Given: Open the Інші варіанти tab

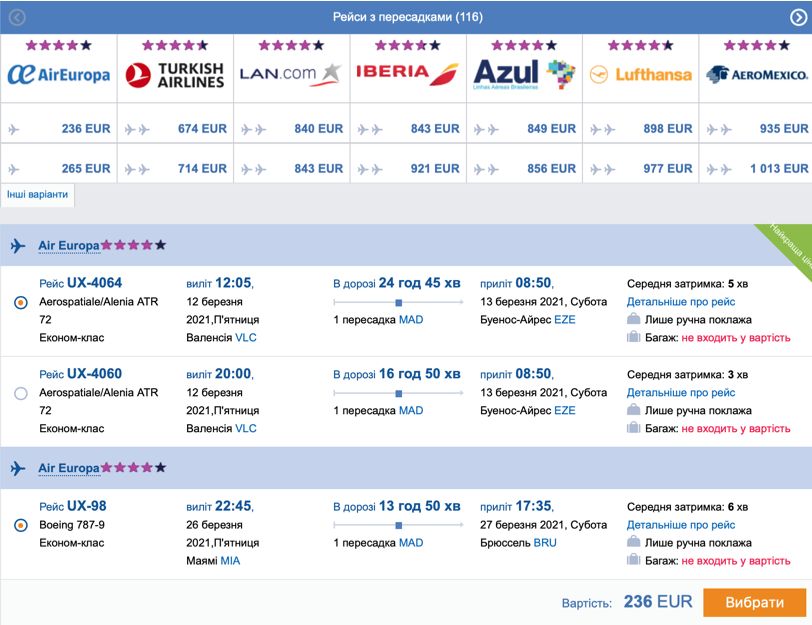Looking at the screenshot, I should pyautogui.click(x=38, y=194).
